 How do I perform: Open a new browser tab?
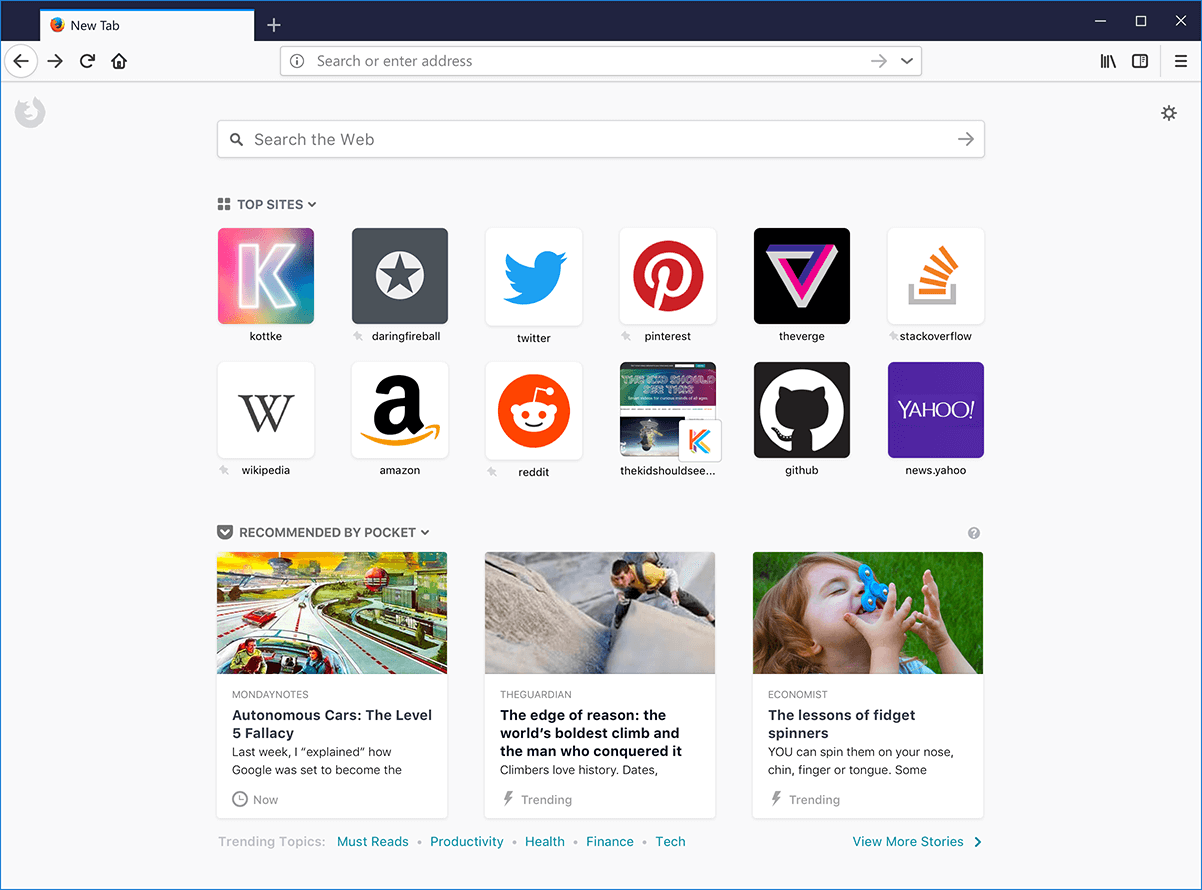click(x=274, y=25)
